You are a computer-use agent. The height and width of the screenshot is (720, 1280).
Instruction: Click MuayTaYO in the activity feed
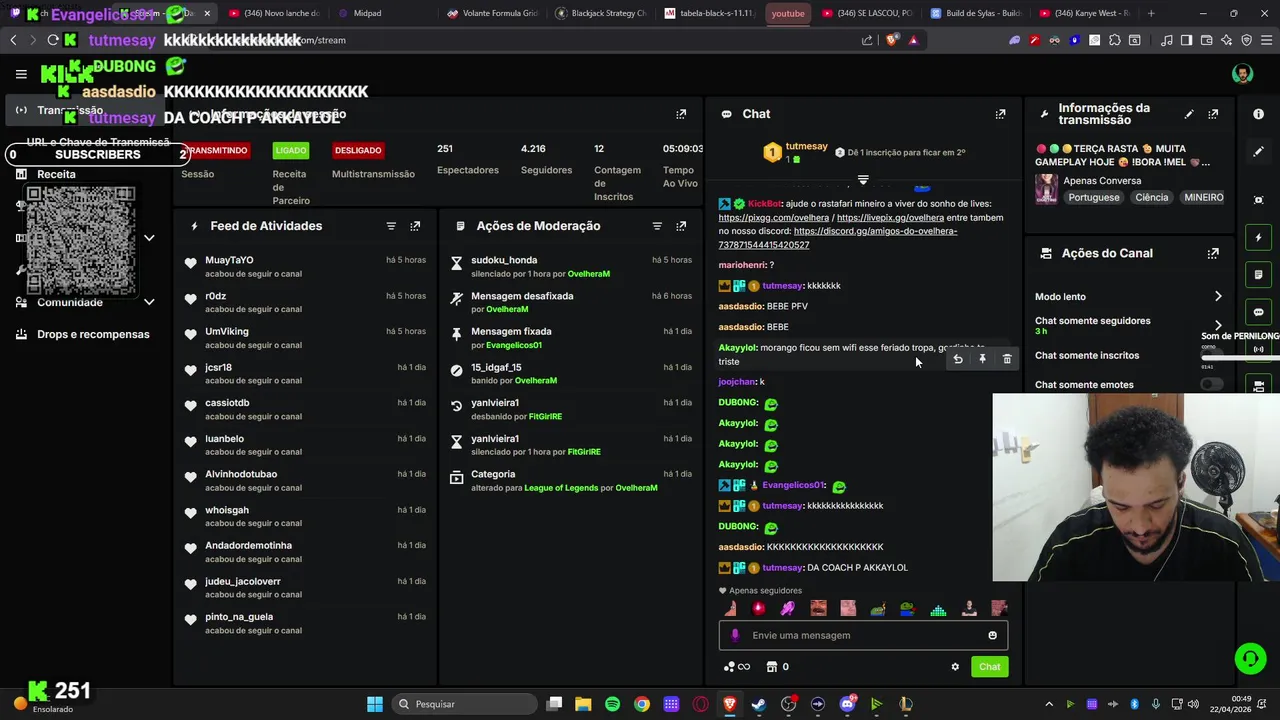pos(229,260)
